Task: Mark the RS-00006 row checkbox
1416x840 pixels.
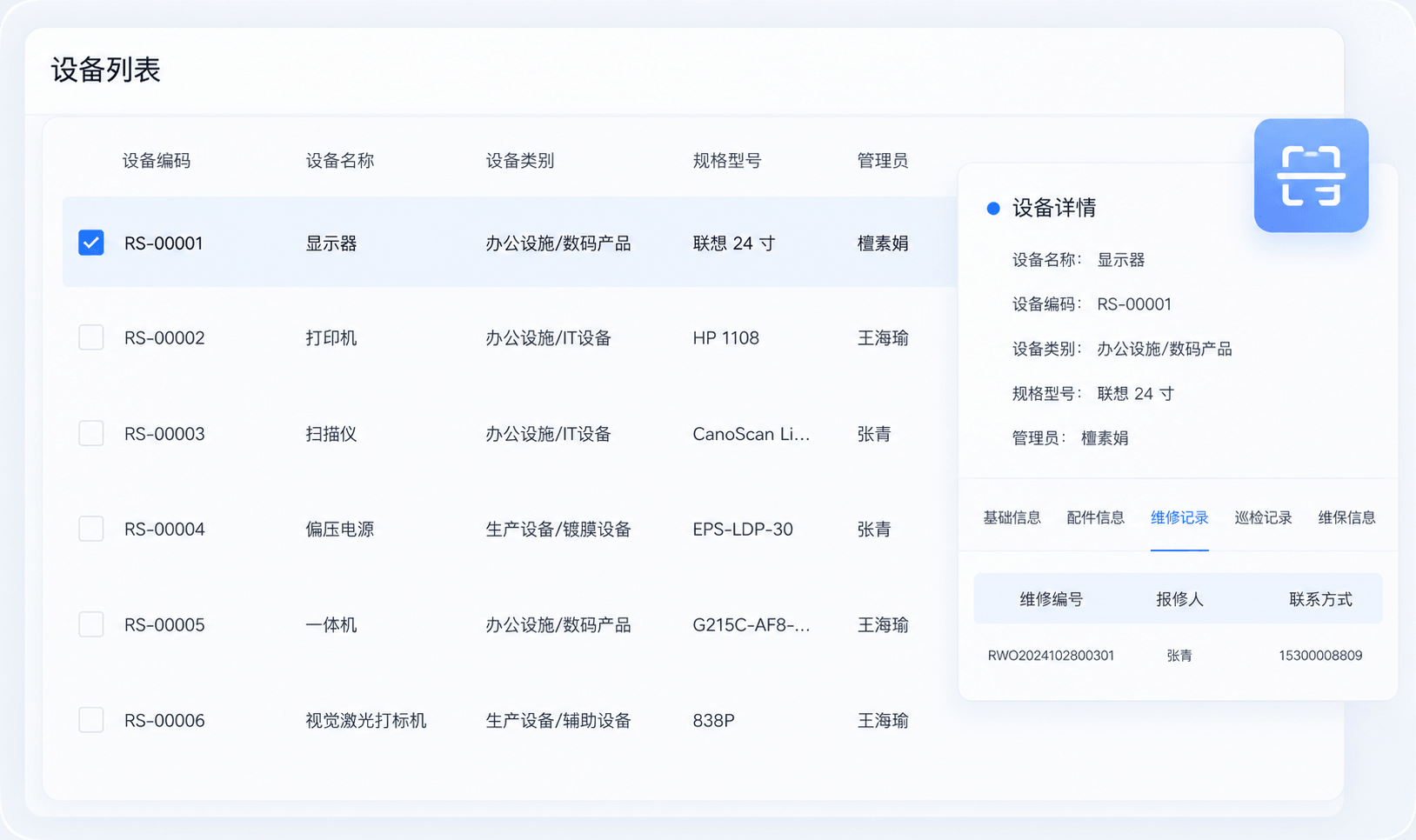Action: click(91, 720)
